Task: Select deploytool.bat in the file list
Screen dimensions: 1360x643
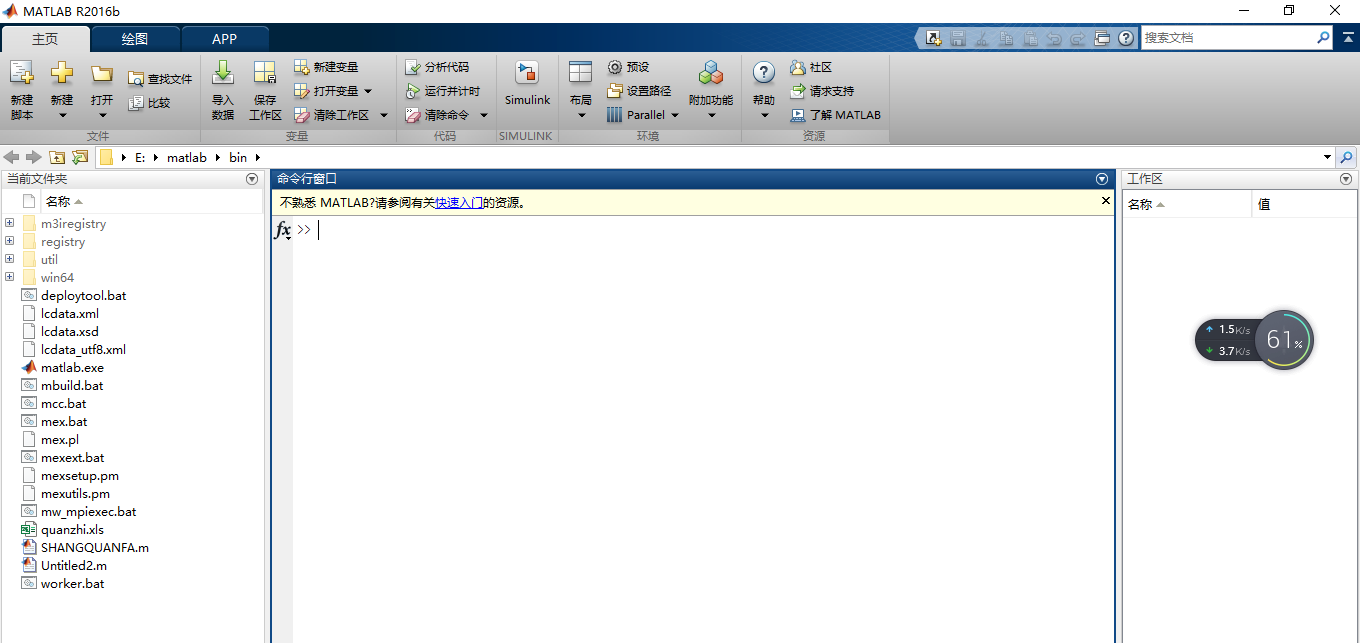Action: [84, 295]
